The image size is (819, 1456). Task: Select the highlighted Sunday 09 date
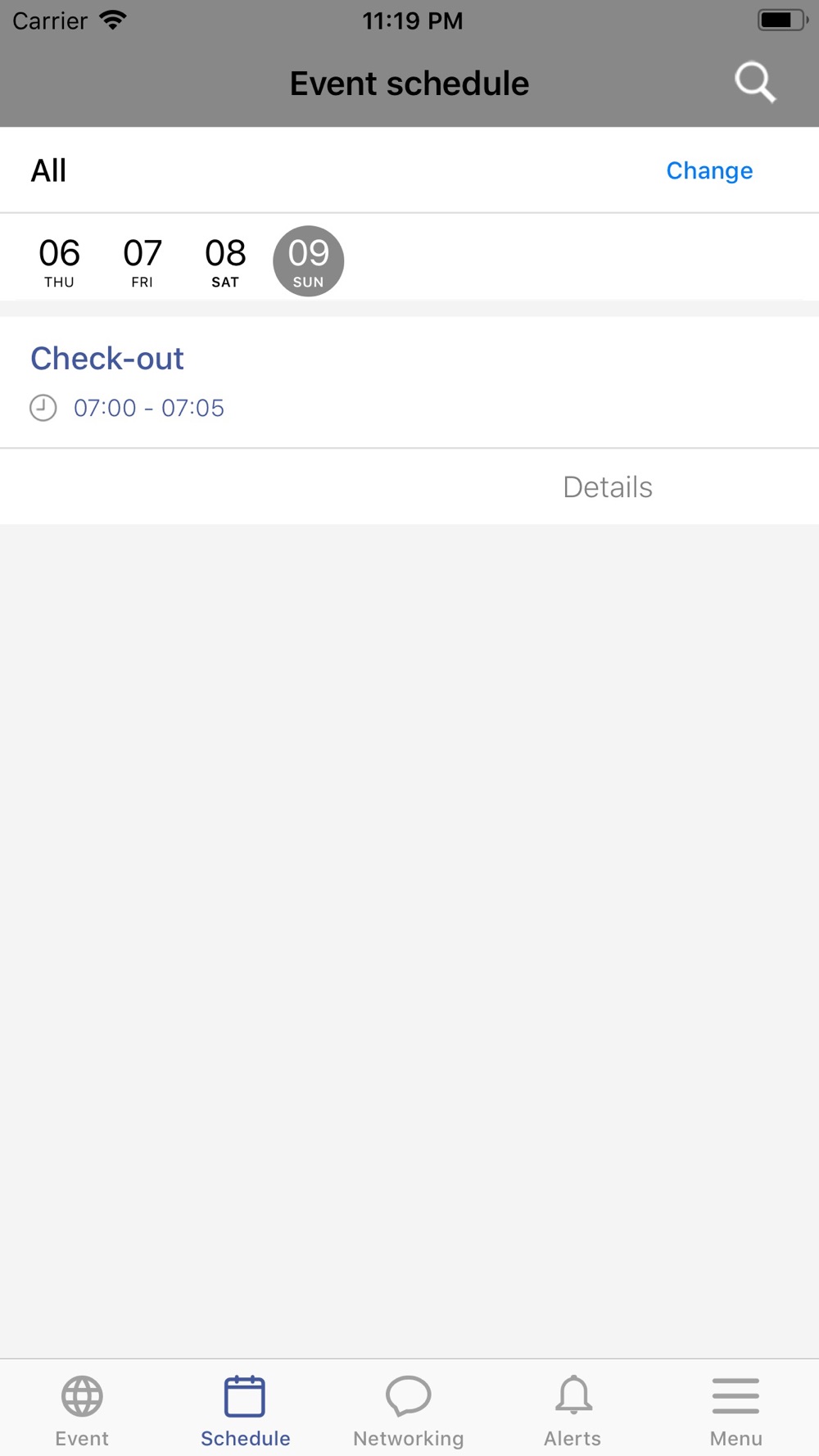pyautogui.click(x=308, y=261)
